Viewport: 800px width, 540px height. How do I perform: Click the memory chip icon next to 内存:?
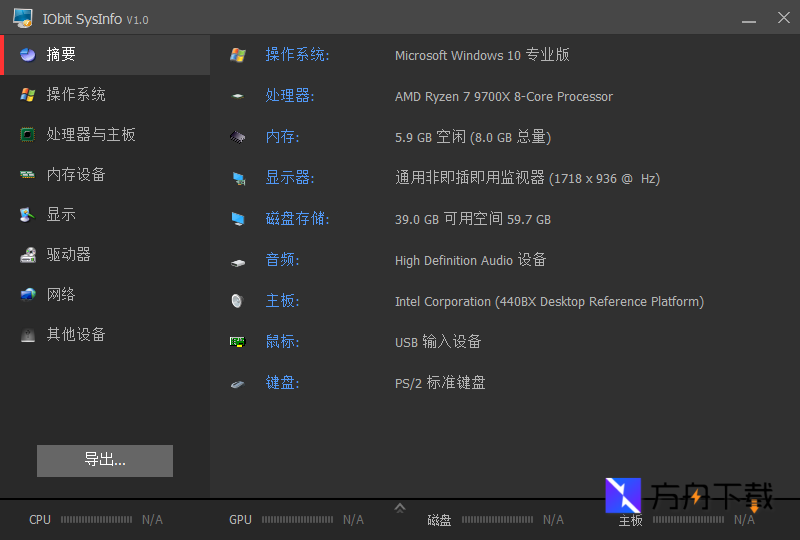tap(238, 137)
